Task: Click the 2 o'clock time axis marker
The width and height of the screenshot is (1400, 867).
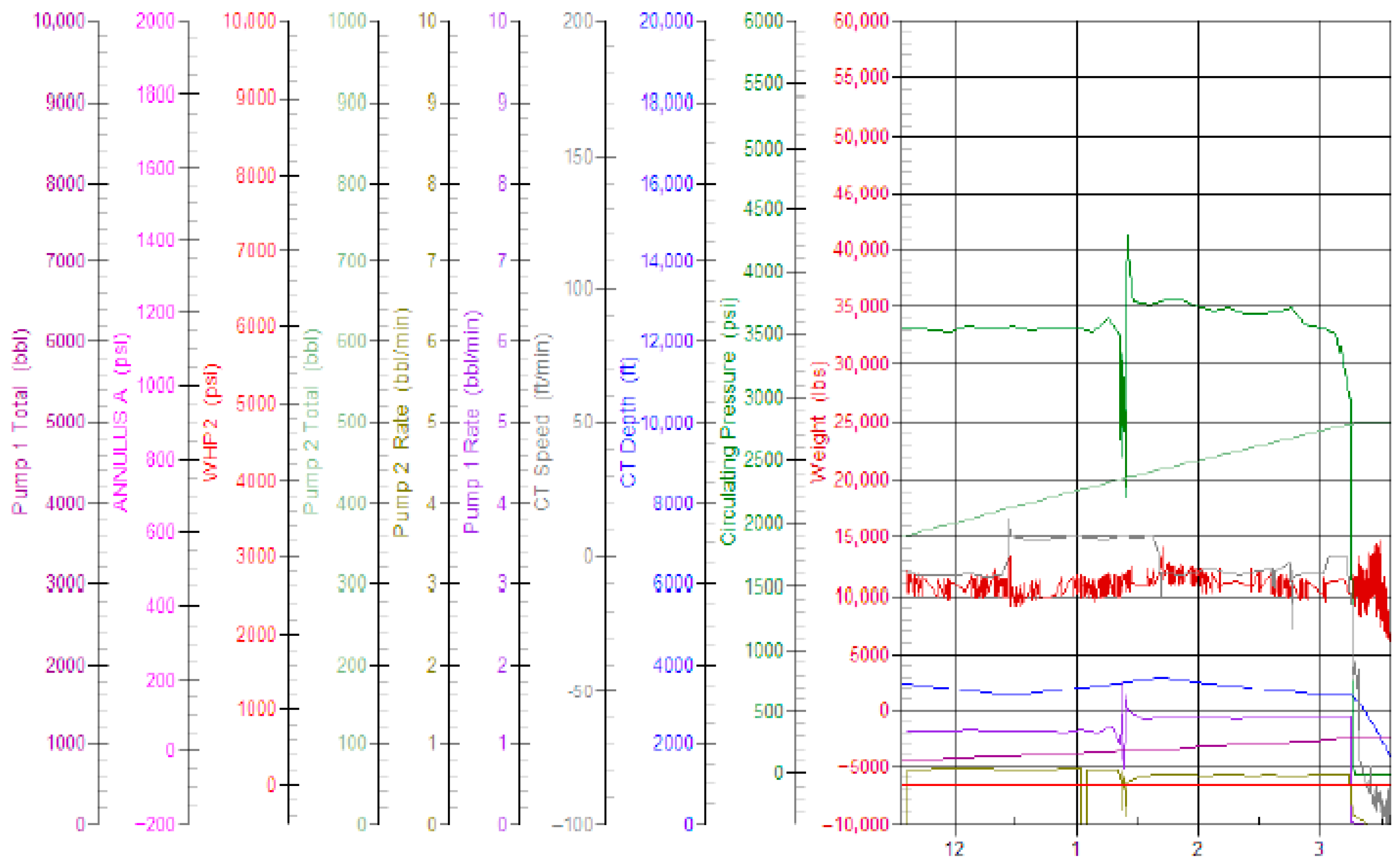Action: pos(1197,848)
